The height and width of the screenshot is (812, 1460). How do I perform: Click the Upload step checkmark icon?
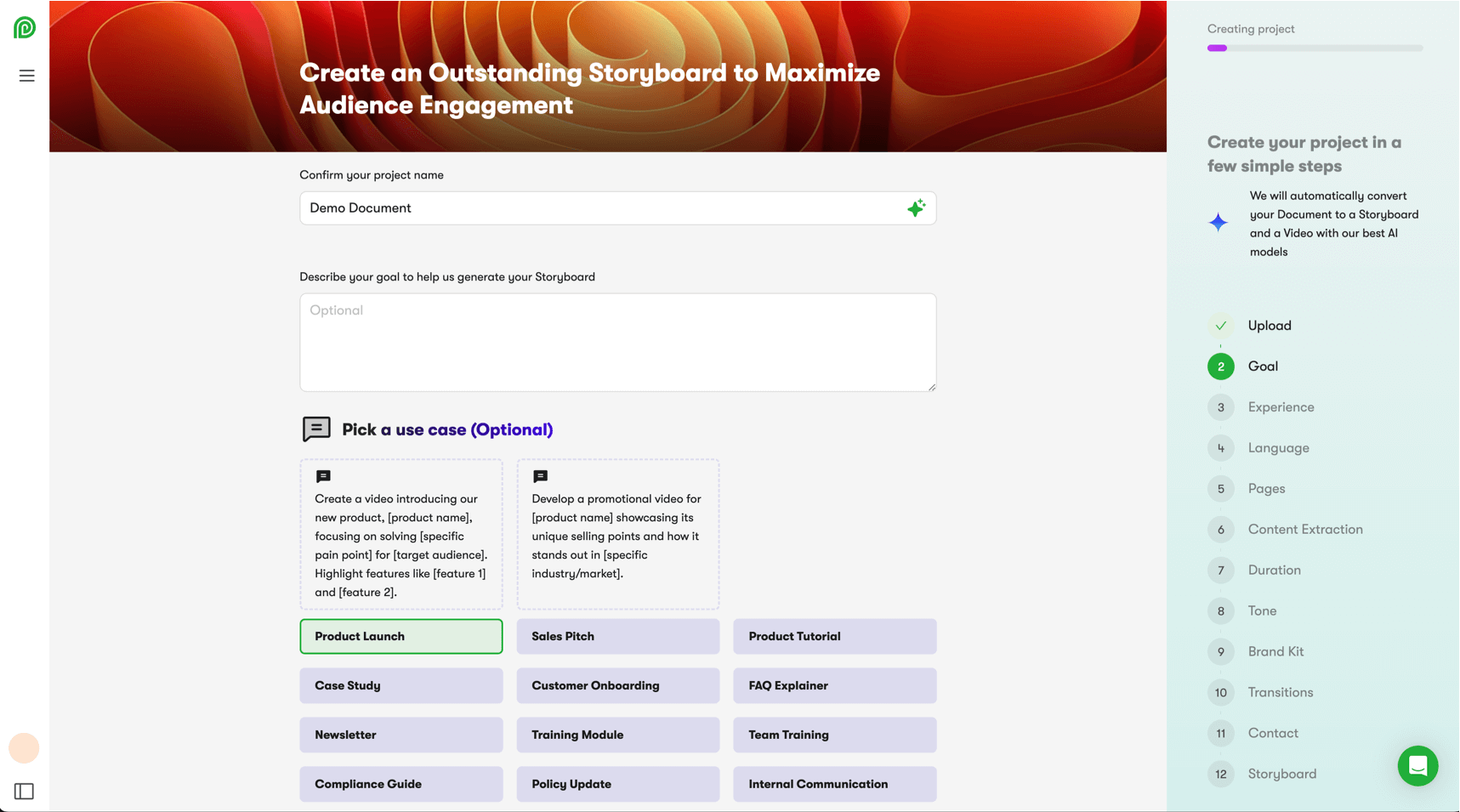point(1221,326)
